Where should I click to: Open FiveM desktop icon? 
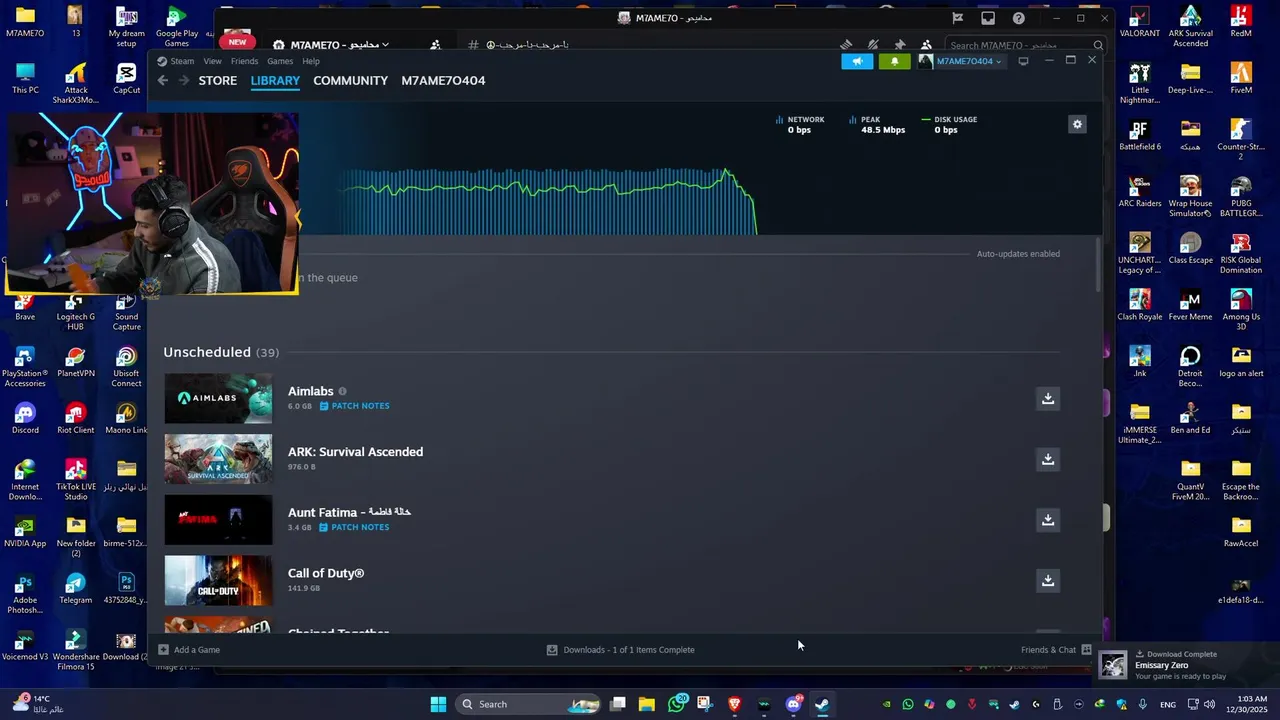tap(1241, 78)
